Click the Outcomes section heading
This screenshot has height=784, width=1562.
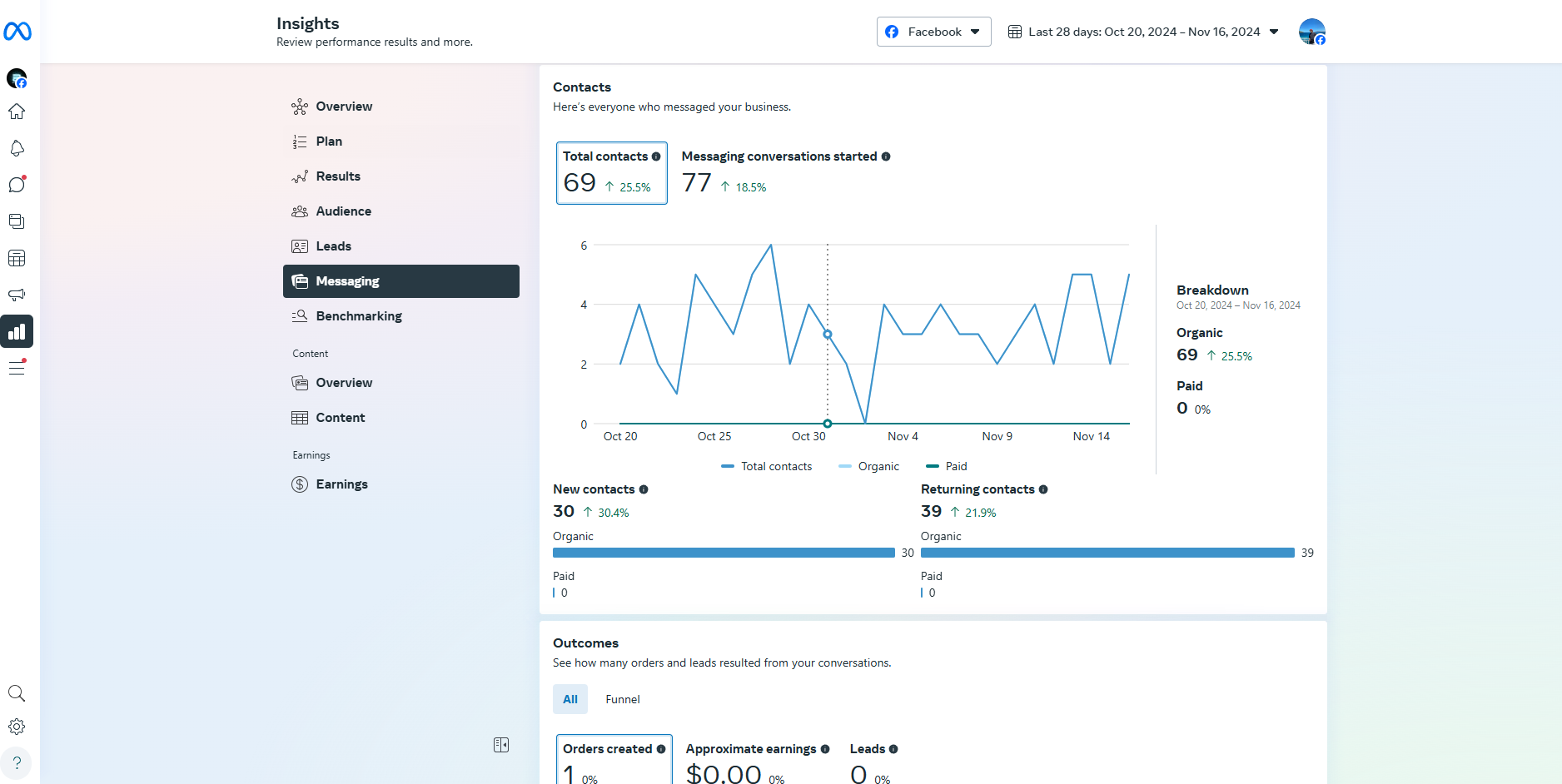point(586,643)
